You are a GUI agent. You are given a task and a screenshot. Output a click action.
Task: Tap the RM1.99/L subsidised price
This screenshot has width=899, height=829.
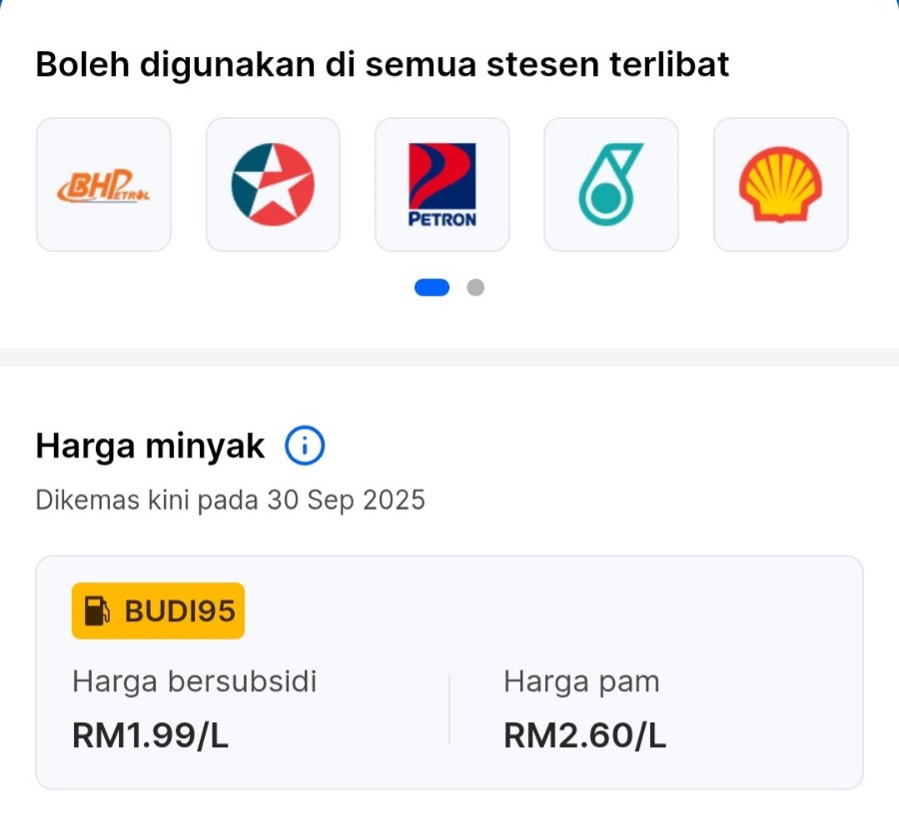click(x=151, y=736)
